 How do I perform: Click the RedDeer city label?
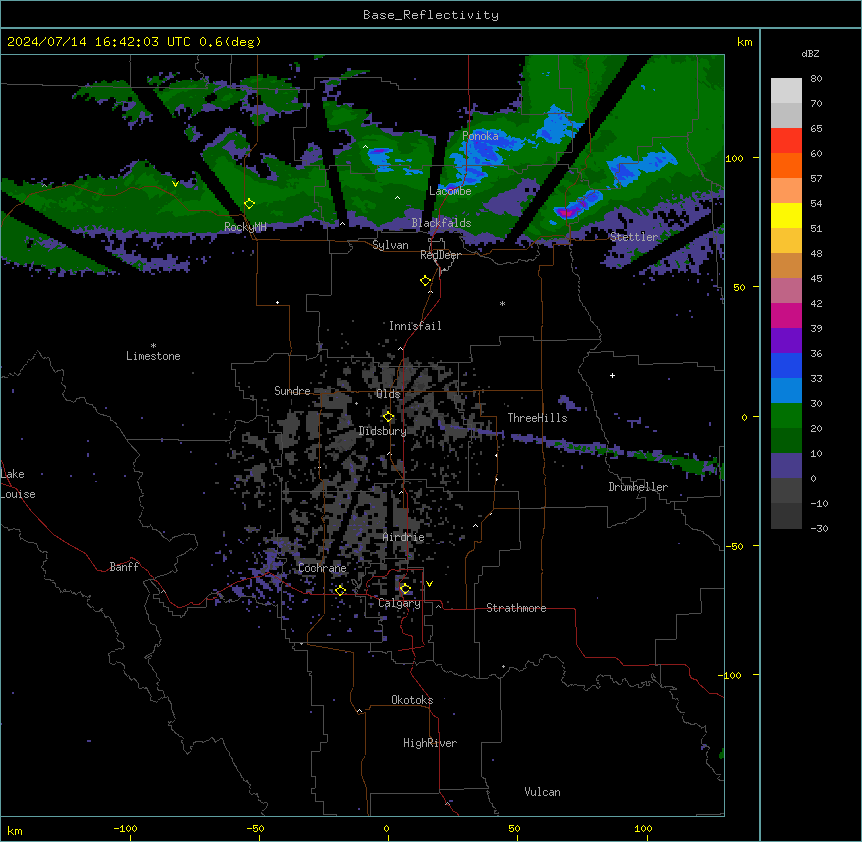(x=440, y=255)
